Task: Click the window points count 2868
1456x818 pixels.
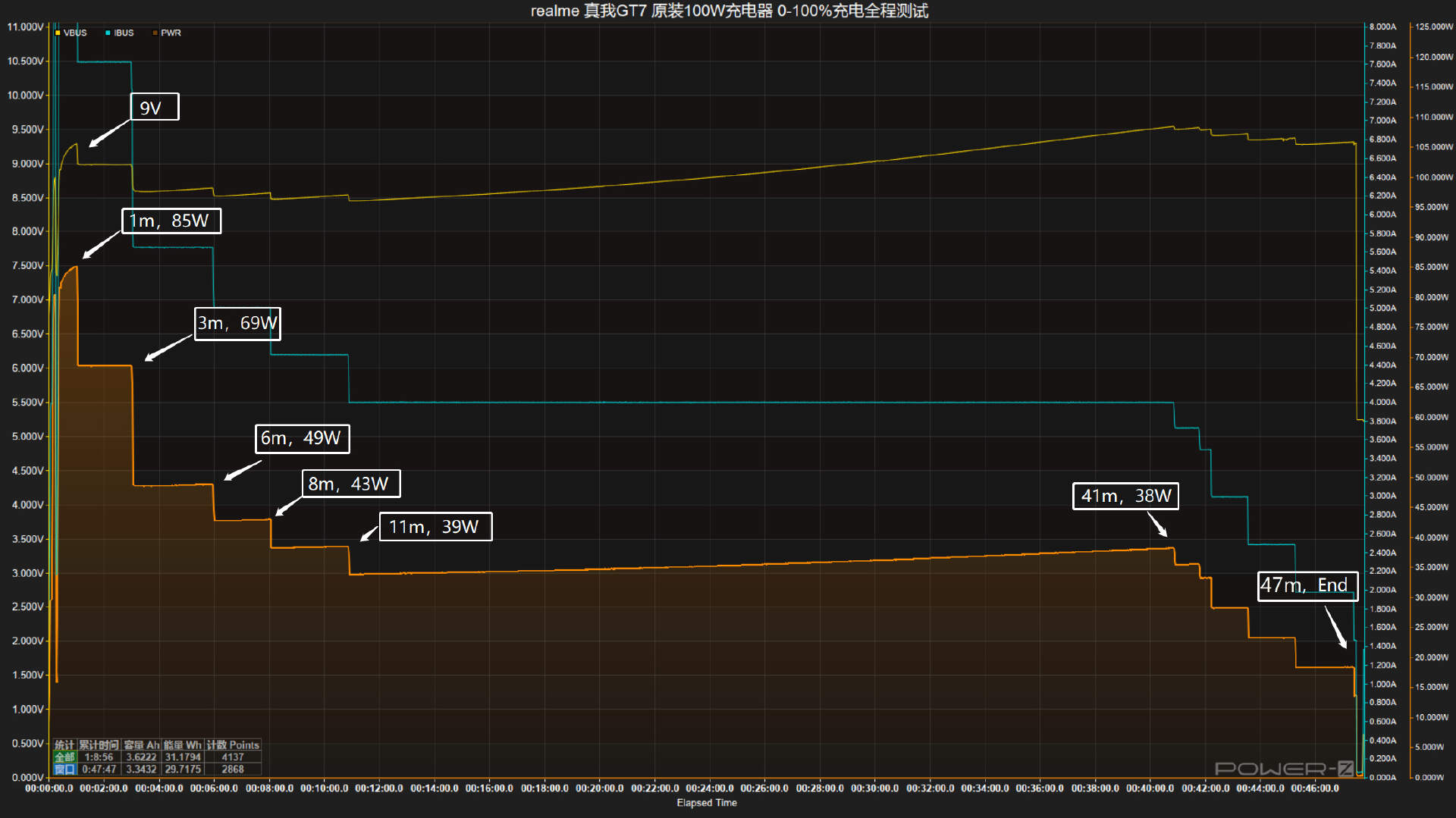Action: 233,769
